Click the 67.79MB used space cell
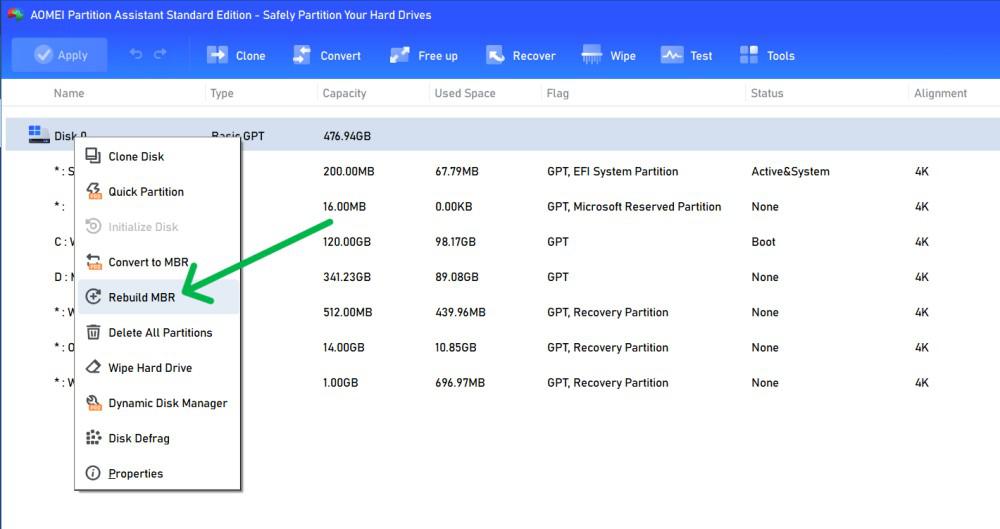Screen dimensions: 1000x529 457,171
